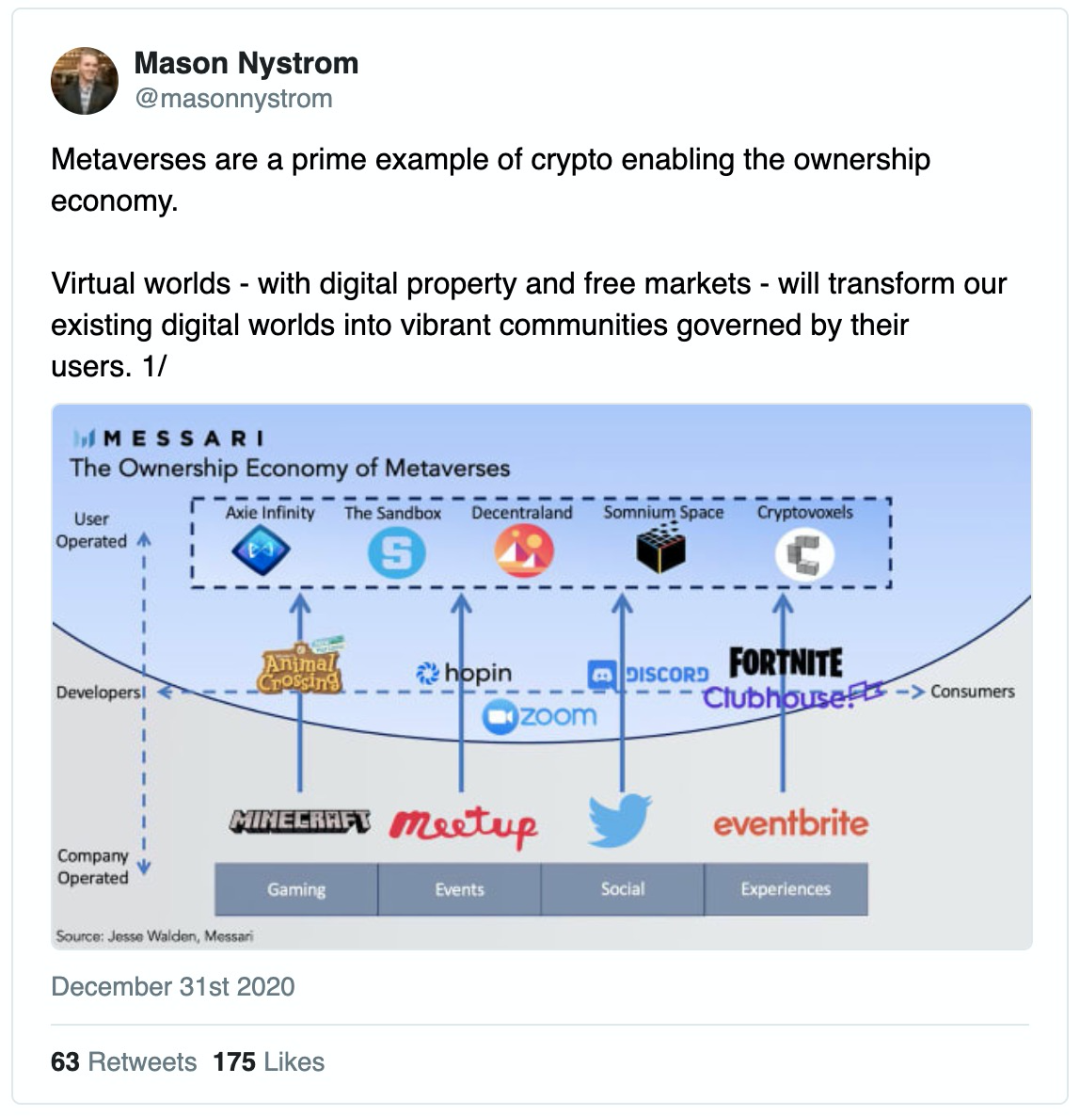The height and width of the screenshot is (1116, 1080).
Task: Select the Gaming category box
Action: 296,889
